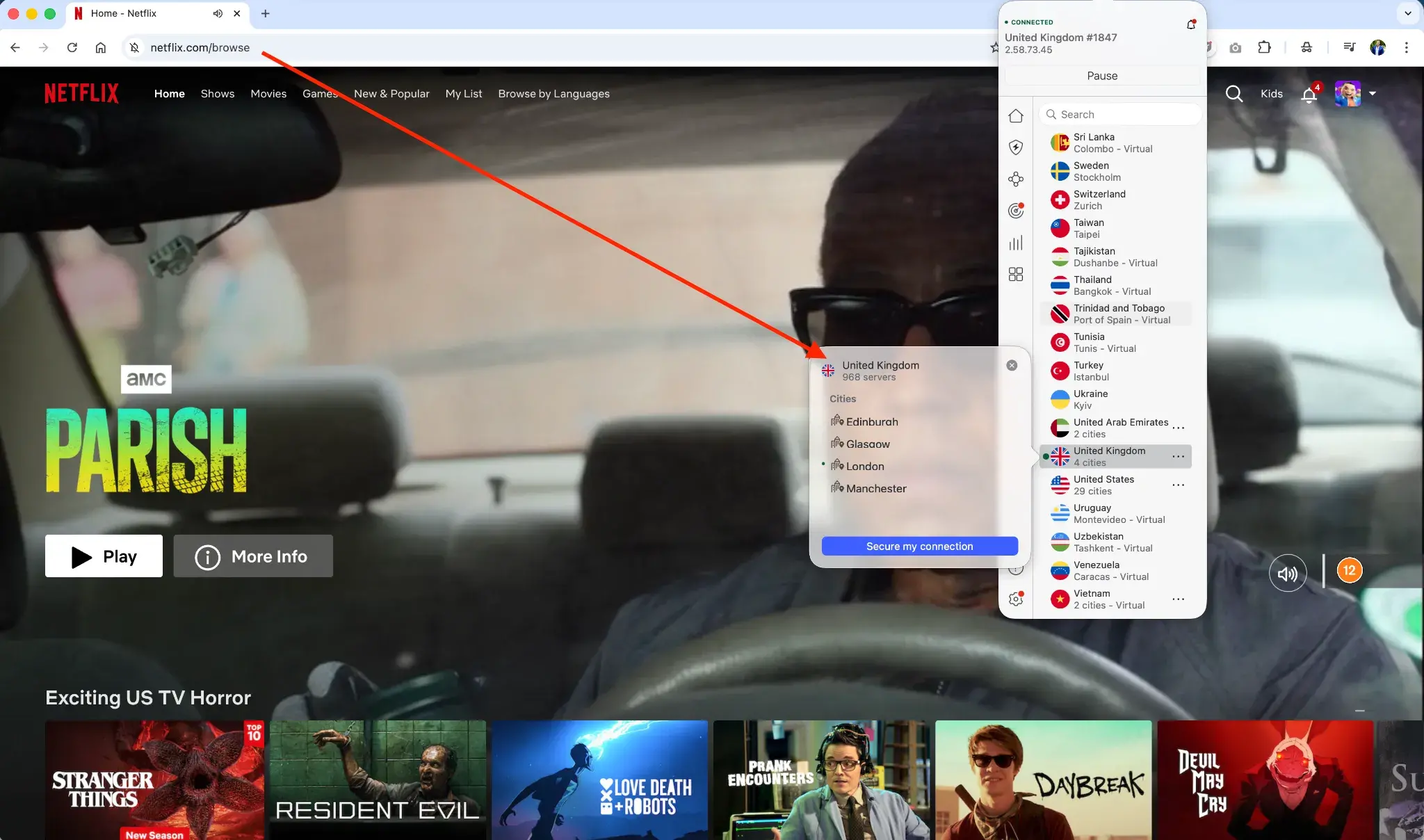Open the VPN home panel icon
Screen dimensions: 1424x840
coord(1016,115)
